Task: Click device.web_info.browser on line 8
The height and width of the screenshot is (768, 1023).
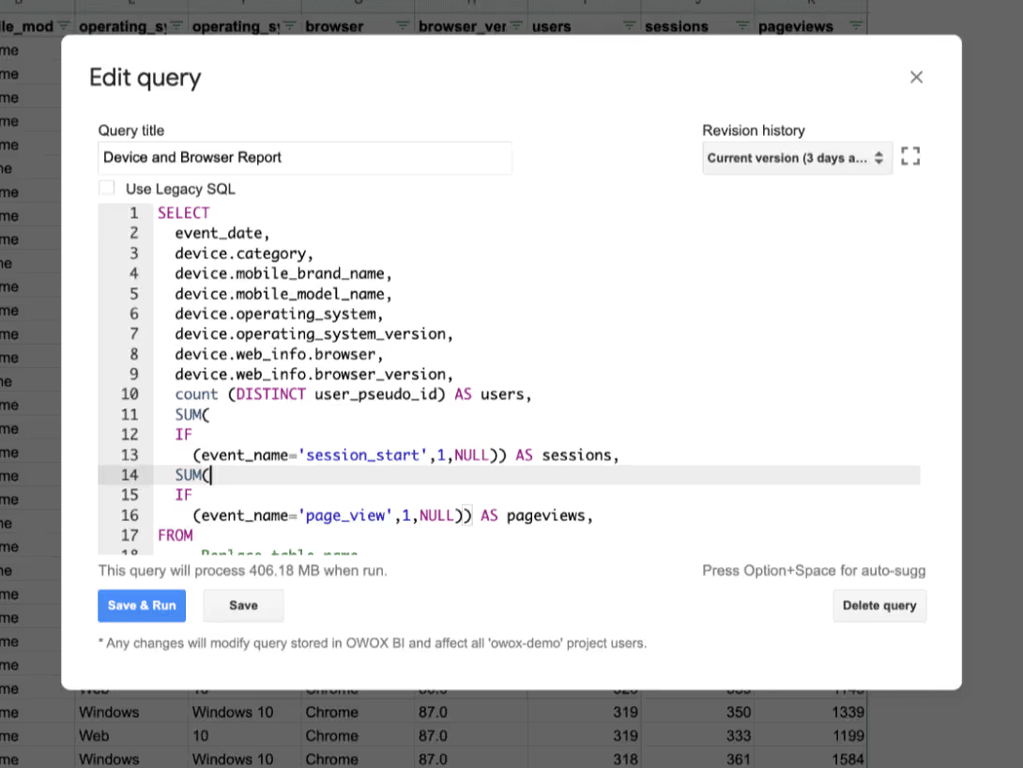Action: [275, 354]
